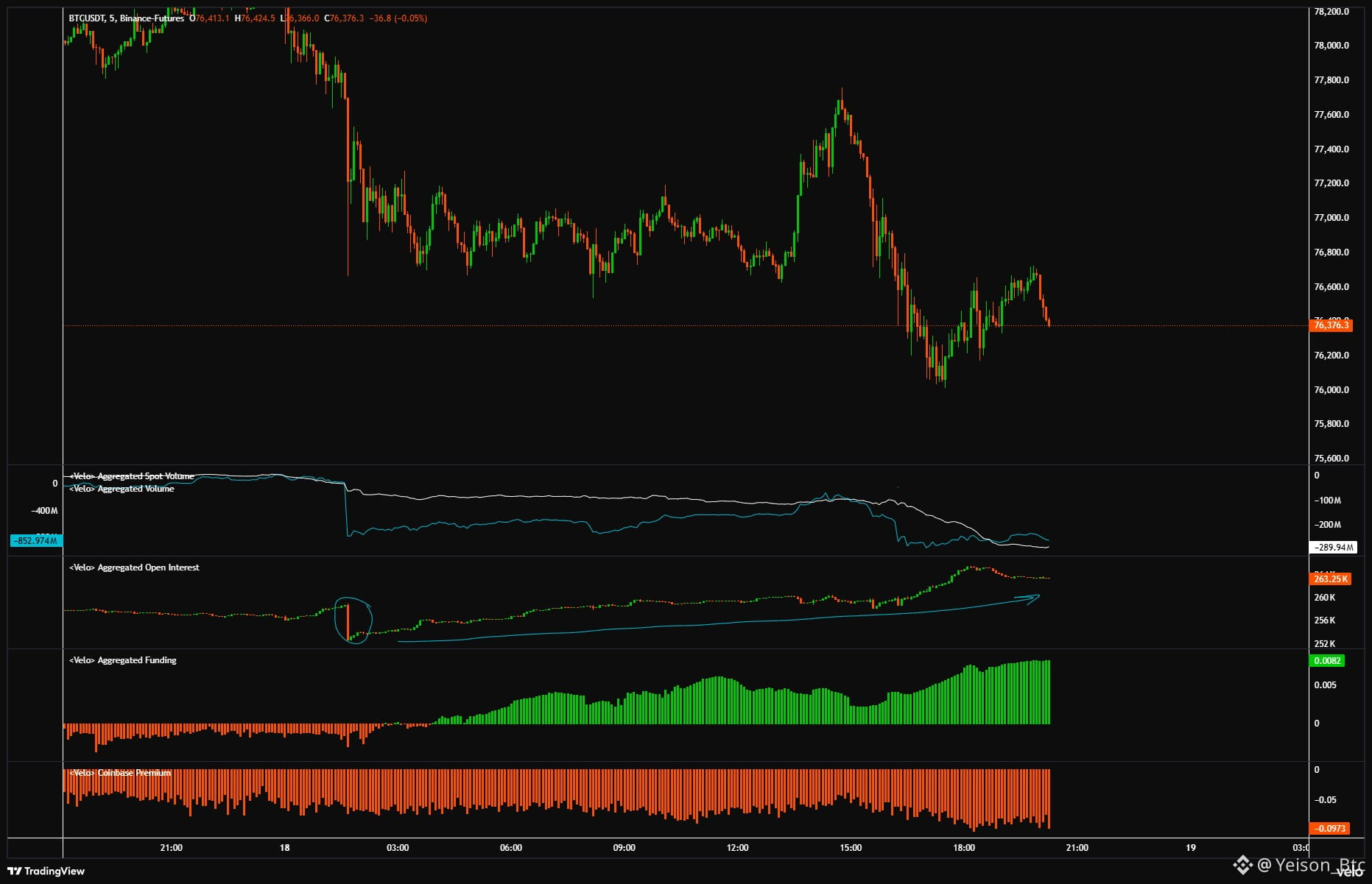Click the 78,200.0 price axis label
The height and width of the screenshot is (884, 1372).
point(1331,12)
